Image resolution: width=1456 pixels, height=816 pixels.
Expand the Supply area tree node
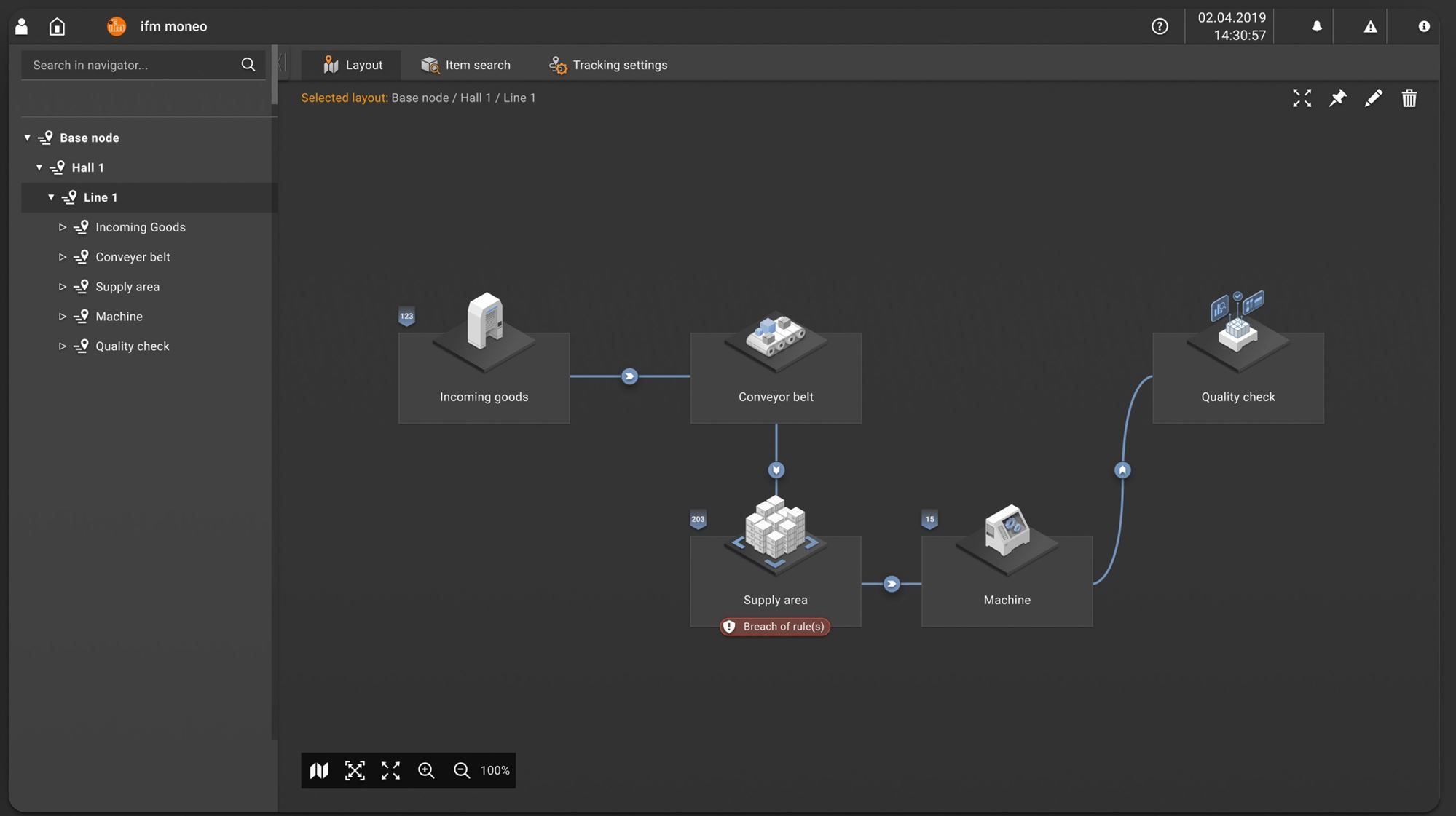[x=63, y=287]
